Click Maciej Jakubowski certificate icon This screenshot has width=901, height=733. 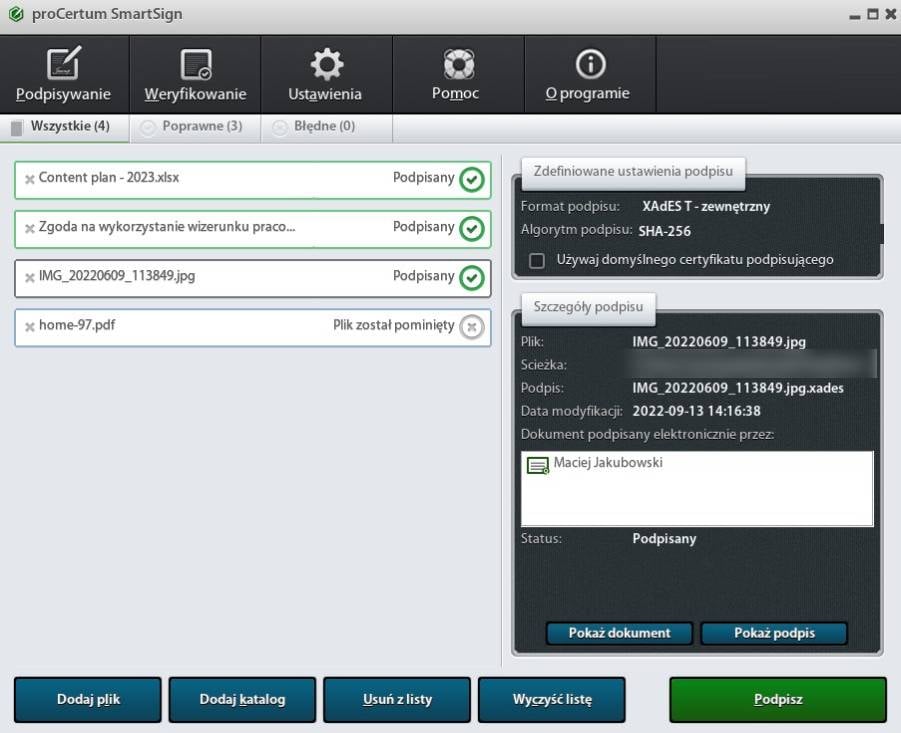tap(538, 465)
